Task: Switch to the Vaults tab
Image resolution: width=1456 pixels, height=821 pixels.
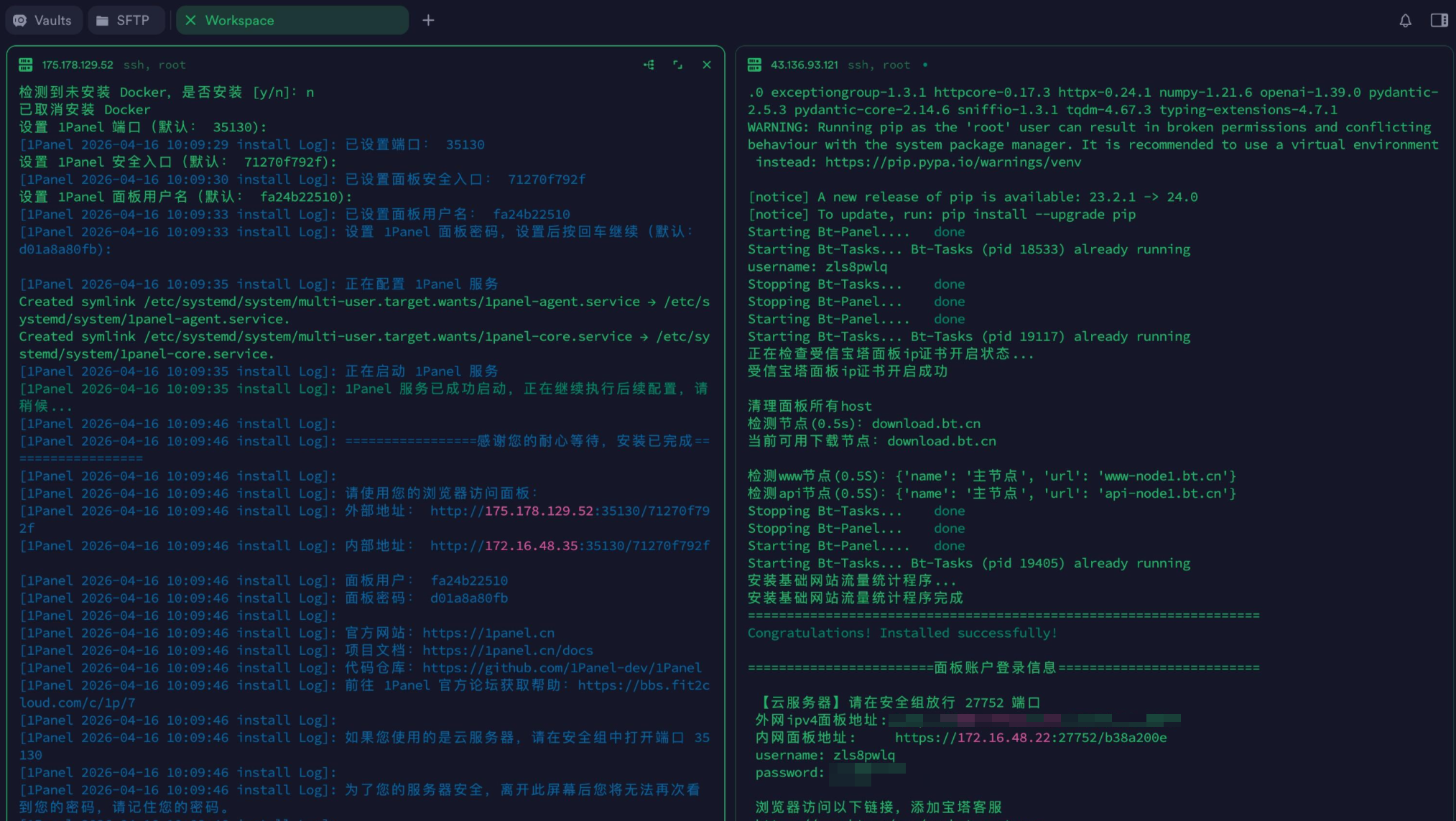Action: 44,20
